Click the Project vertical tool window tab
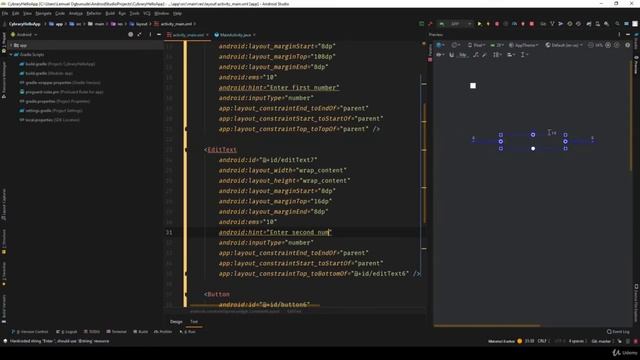This screenshot has height=360, width=640. point(4,43)
